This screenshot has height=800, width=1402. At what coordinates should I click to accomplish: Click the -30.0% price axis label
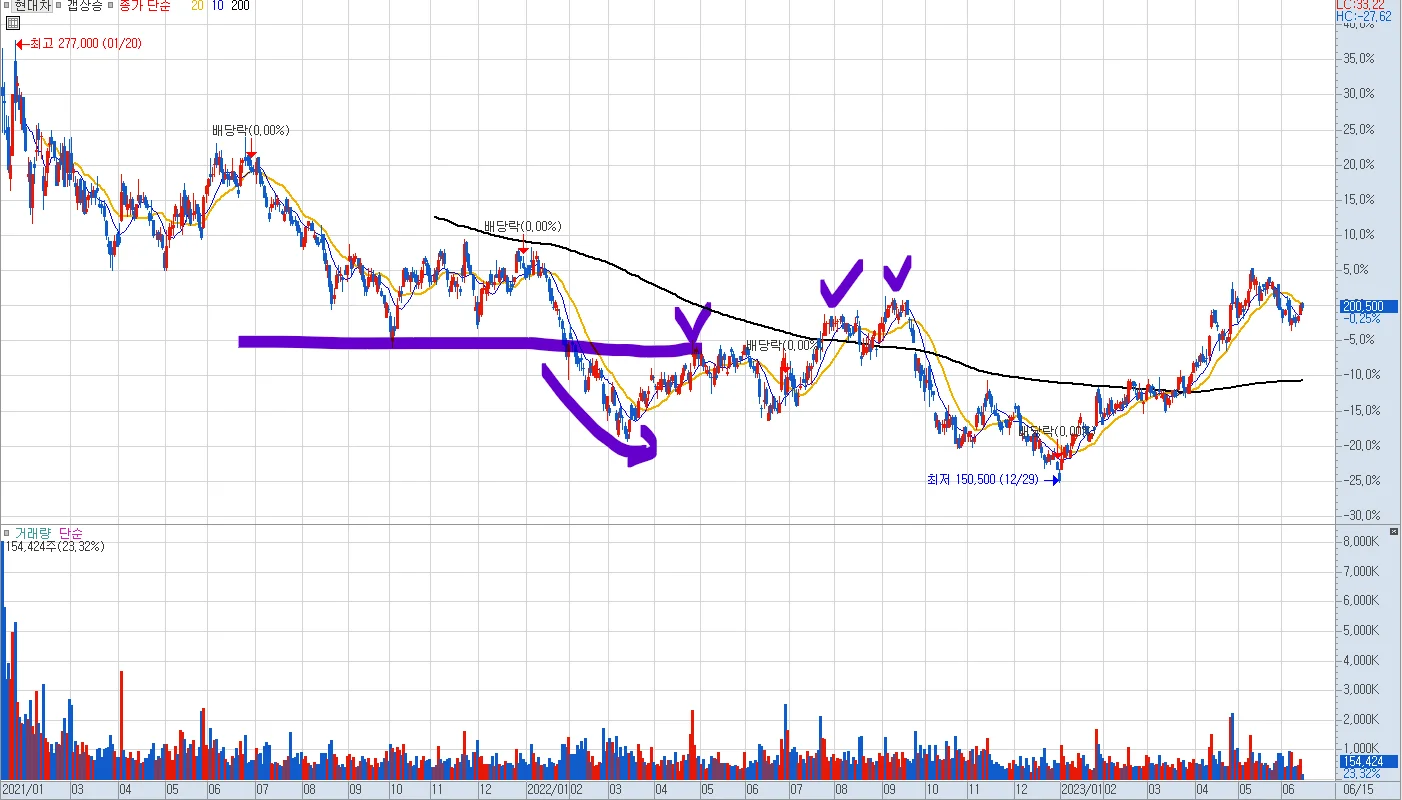point(1362,516)
